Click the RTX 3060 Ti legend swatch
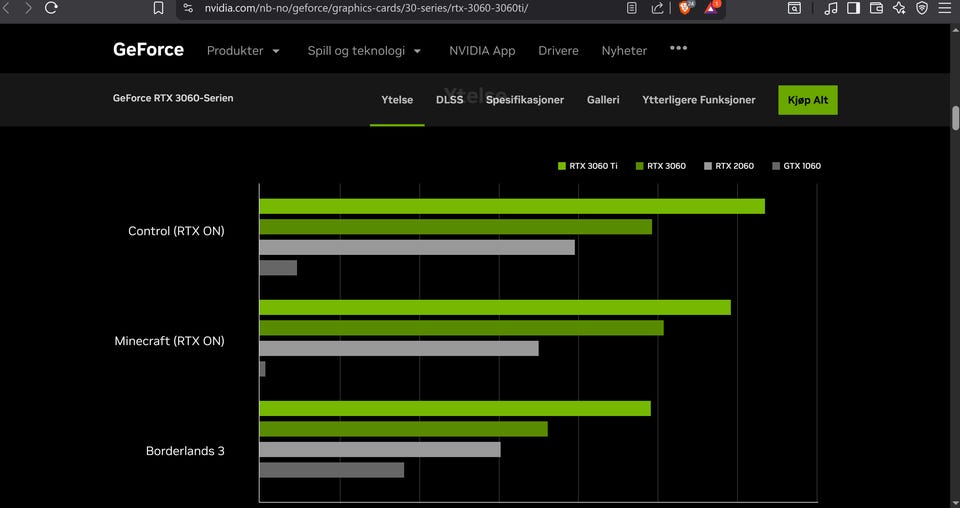Screen dimensions: 960x508 tap(562, 166)
